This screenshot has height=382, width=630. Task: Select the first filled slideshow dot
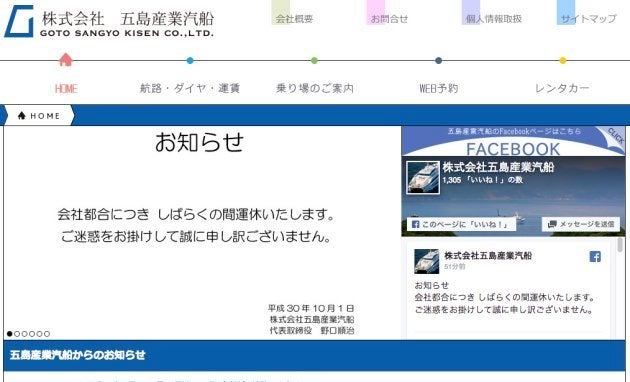pyautogui.click(x=10, y=334)
